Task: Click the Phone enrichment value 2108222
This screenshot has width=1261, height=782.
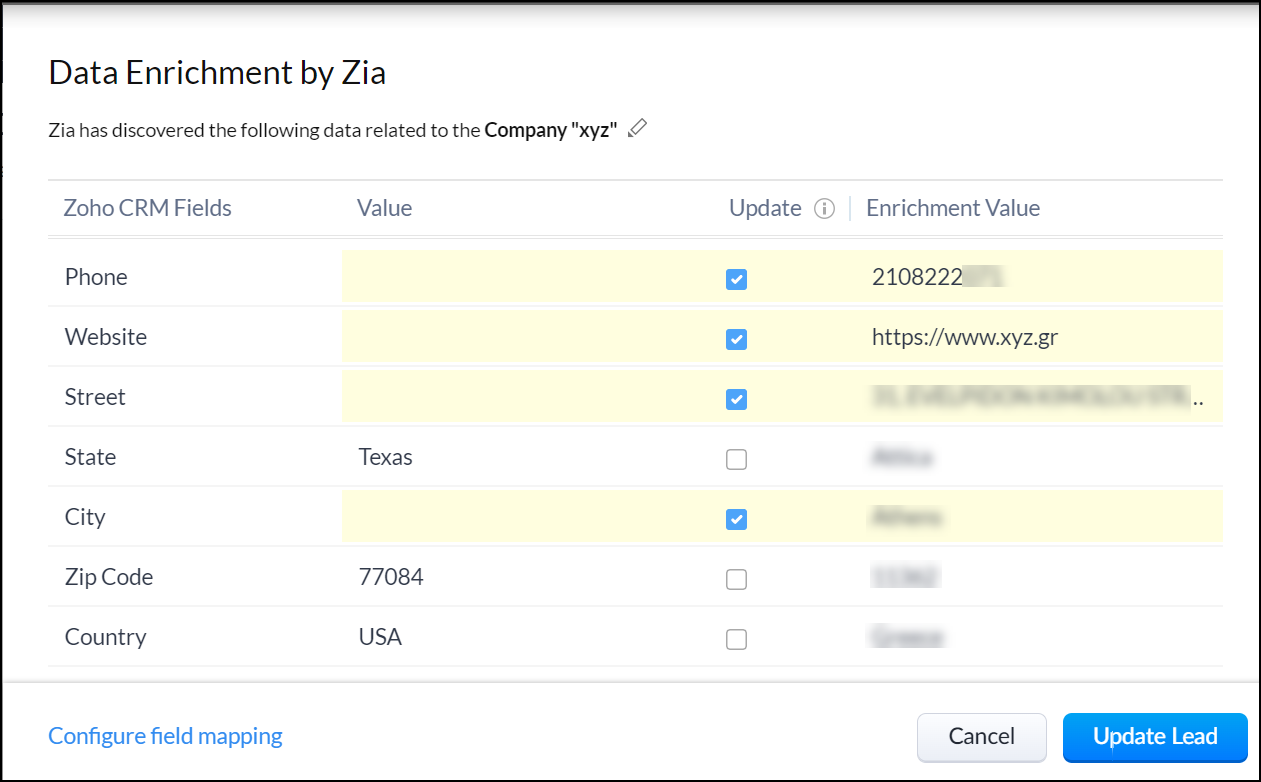Action: point(917,277)
